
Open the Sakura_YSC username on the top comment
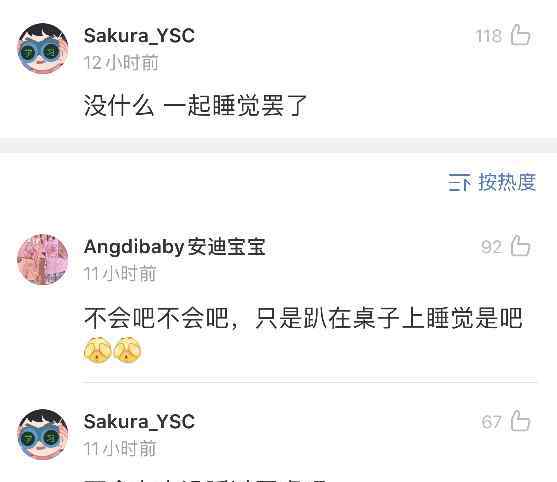point(139,36)
